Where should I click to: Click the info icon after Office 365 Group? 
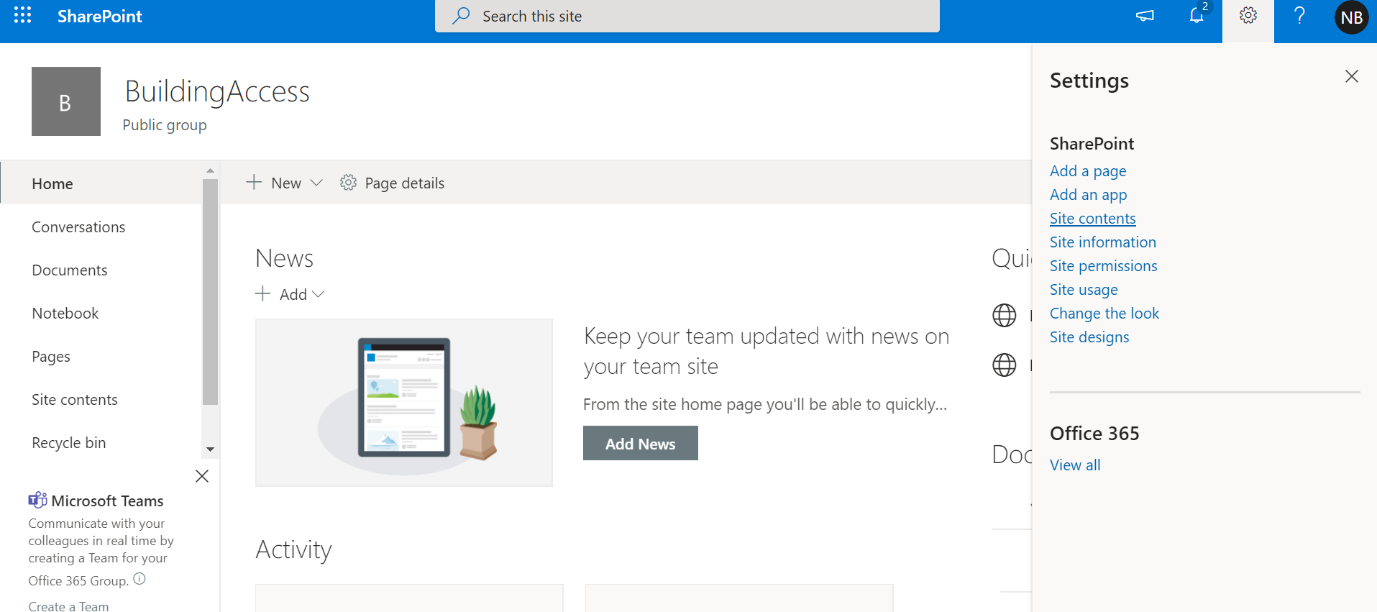(139, 579)
